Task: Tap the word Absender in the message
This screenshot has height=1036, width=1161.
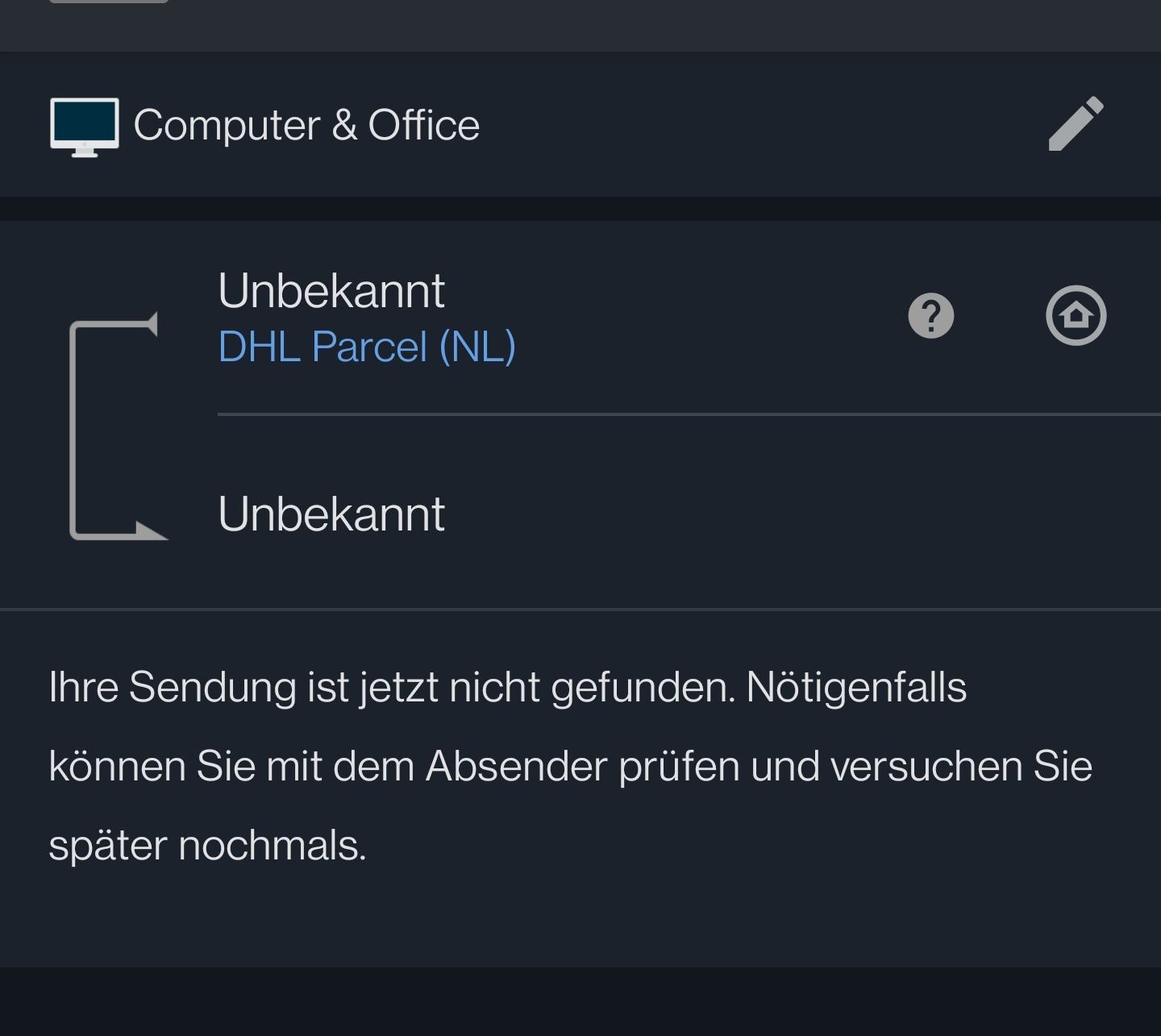Action: [x=516, y=766]
